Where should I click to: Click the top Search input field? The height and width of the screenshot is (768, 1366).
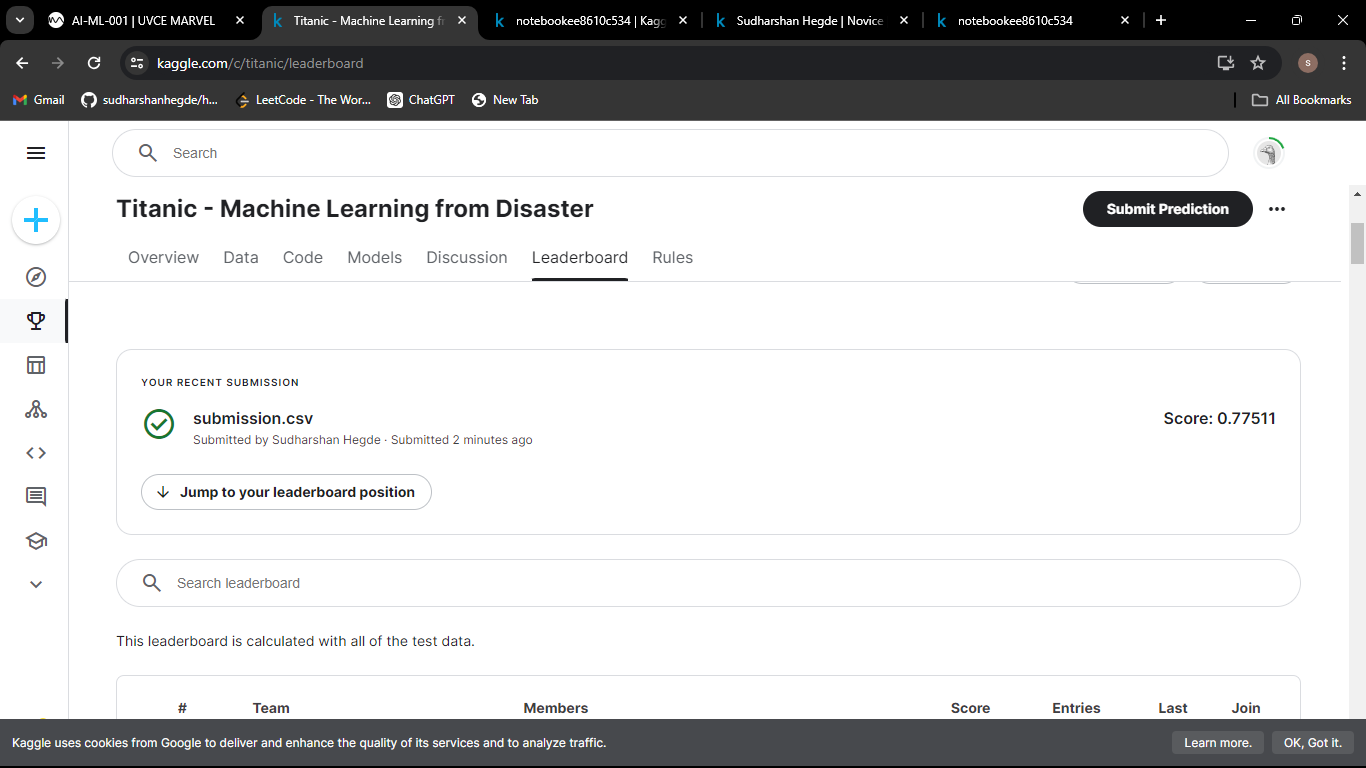tap(670, 153)
